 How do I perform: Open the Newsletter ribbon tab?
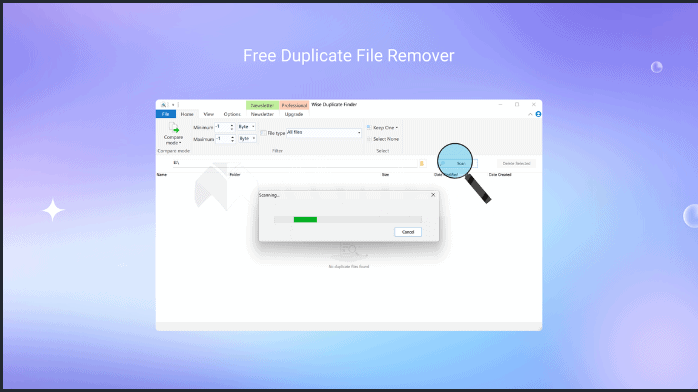262,114
